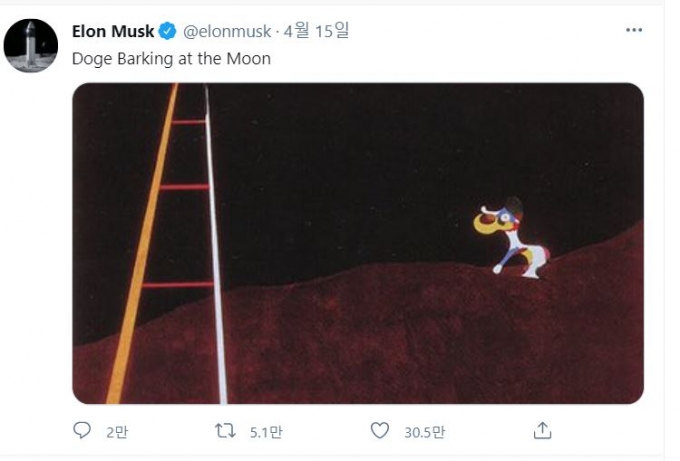
Task: Click the retweet arrows icon
Action: 226,431
